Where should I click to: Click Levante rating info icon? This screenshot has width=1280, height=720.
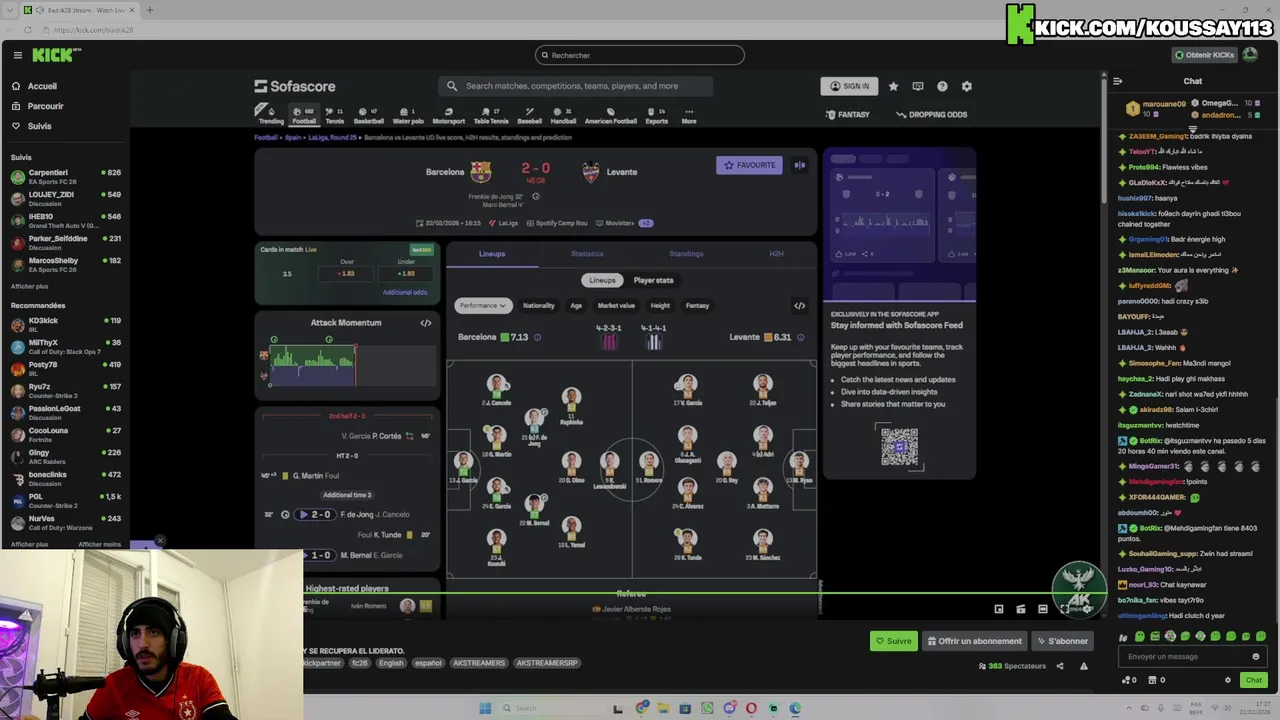click(x=801, y=337)
